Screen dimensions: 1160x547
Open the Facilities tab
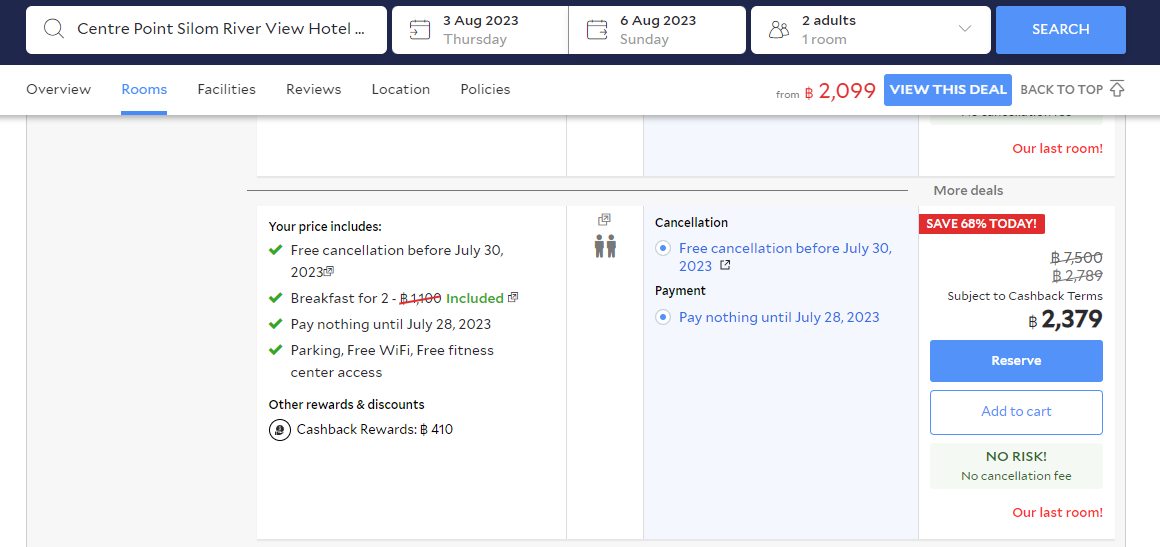[226, 90]
